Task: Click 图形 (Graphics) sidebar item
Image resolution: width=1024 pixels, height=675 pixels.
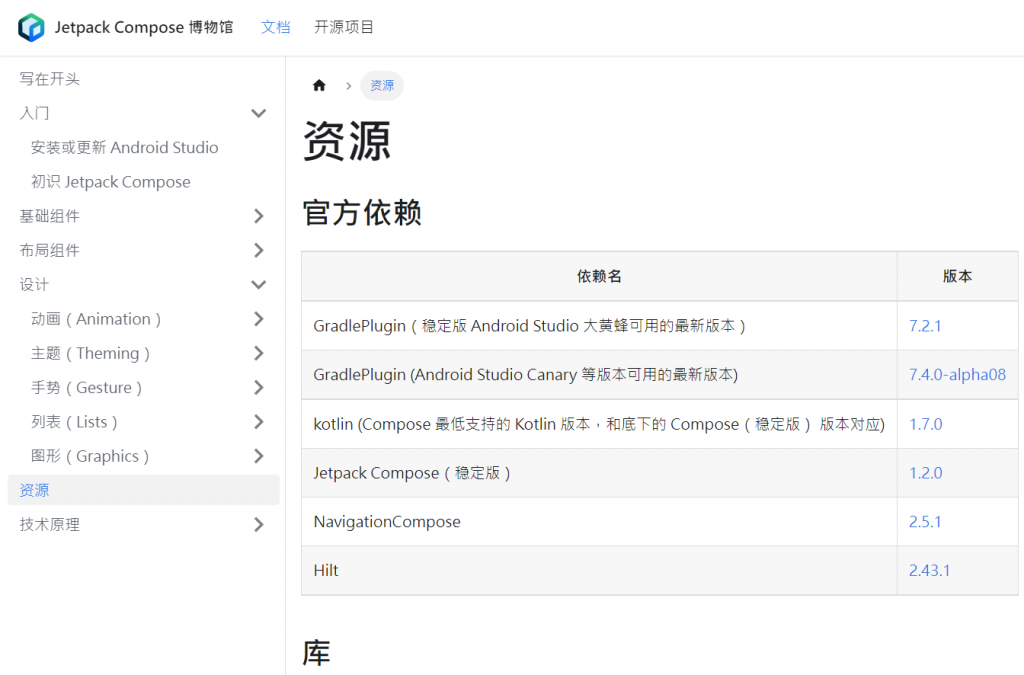Action: (90, 456)
